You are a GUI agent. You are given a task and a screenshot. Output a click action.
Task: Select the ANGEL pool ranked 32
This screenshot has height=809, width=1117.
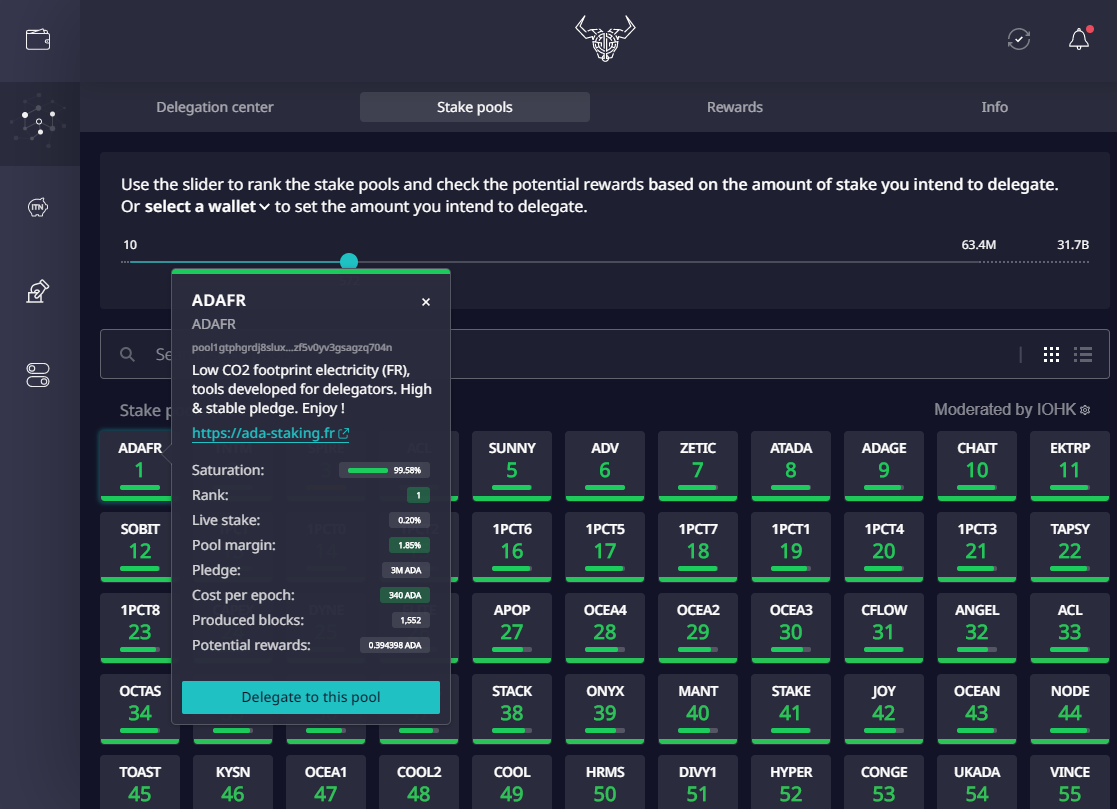tap(977, 628)
